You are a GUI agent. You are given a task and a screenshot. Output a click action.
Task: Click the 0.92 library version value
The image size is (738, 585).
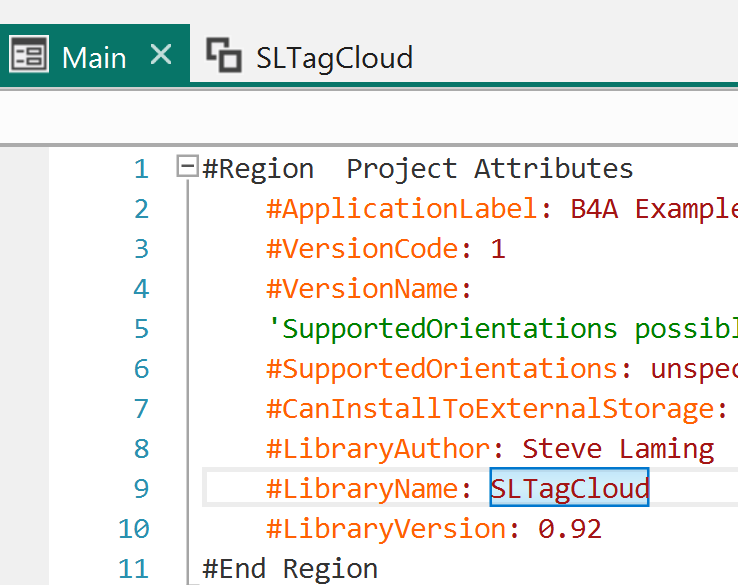tap(570, 529)
